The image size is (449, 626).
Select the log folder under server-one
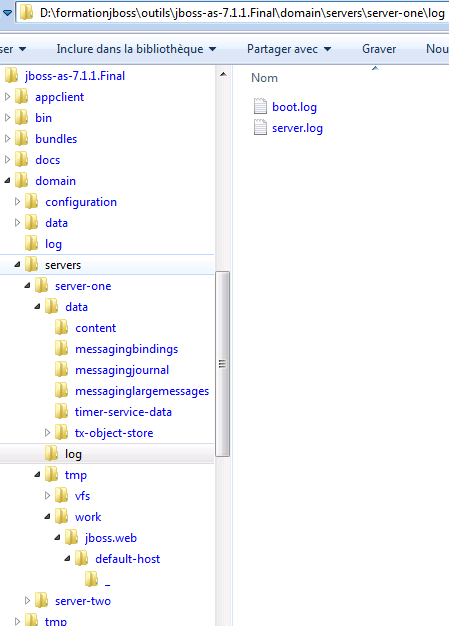[73, 454]
